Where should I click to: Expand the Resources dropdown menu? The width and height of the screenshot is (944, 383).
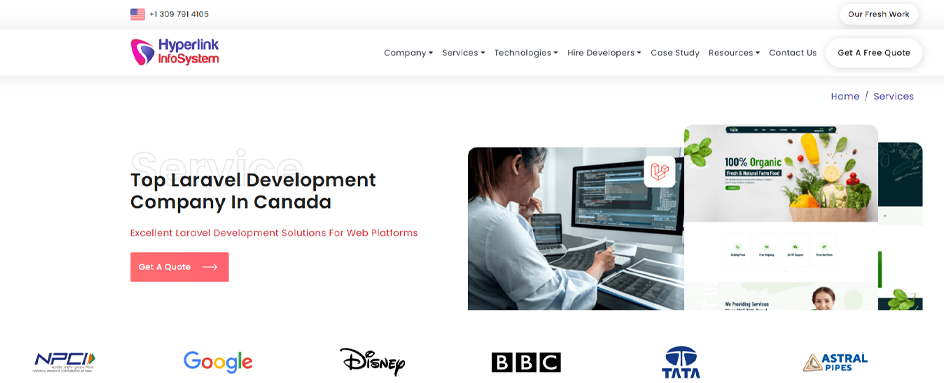tap(734, 53)
